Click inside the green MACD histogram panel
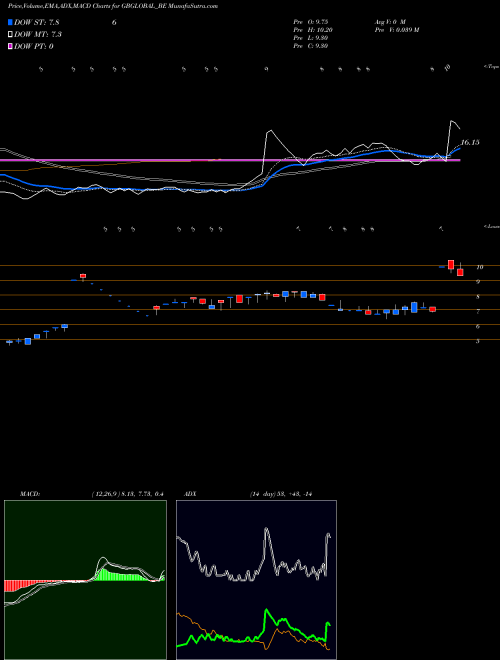The height and width of the screenshot is (660, 500). pyautogui.click(x=85, y=580)
